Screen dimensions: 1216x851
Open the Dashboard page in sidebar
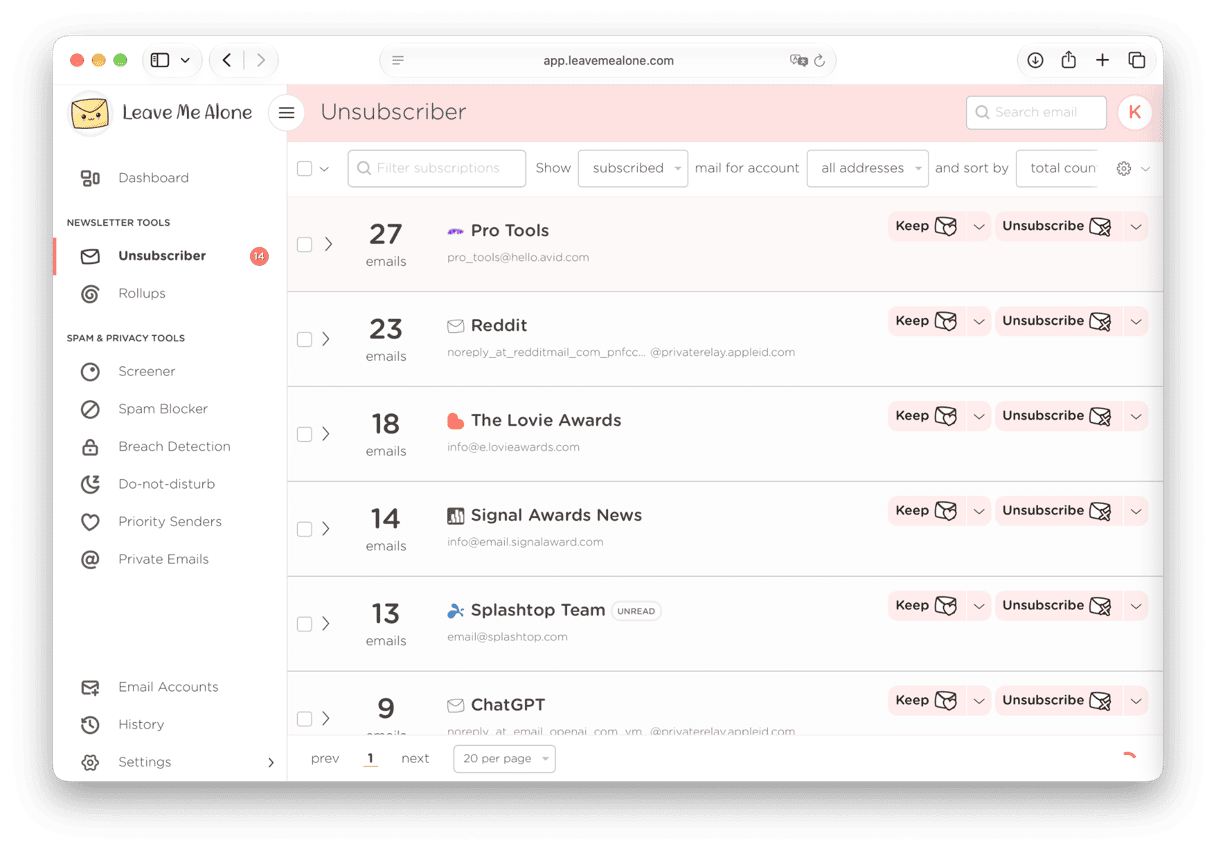click(x=153, y=178)
